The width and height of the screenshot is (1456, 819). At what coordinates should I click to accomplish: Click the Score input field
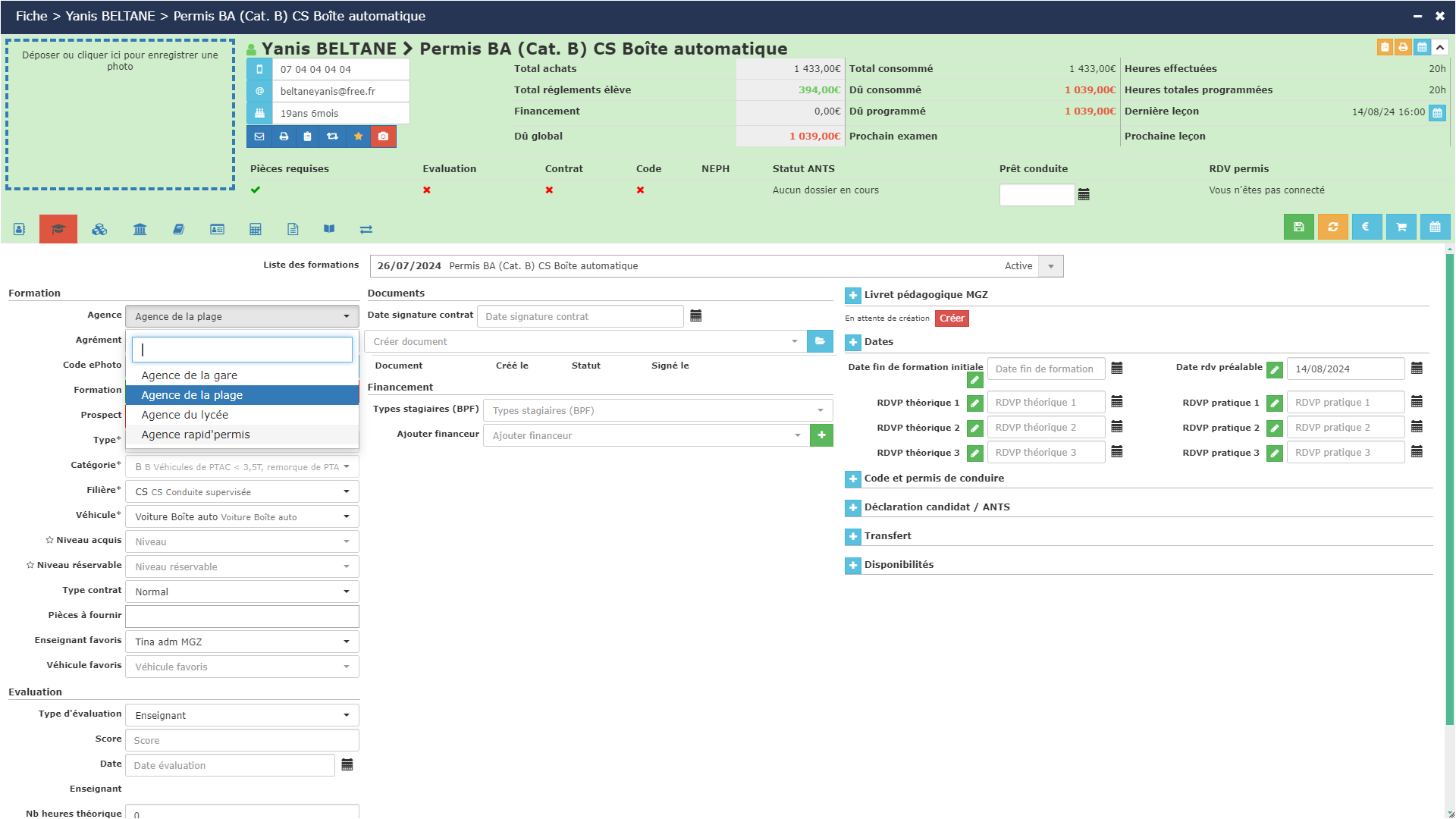[242, 740]
